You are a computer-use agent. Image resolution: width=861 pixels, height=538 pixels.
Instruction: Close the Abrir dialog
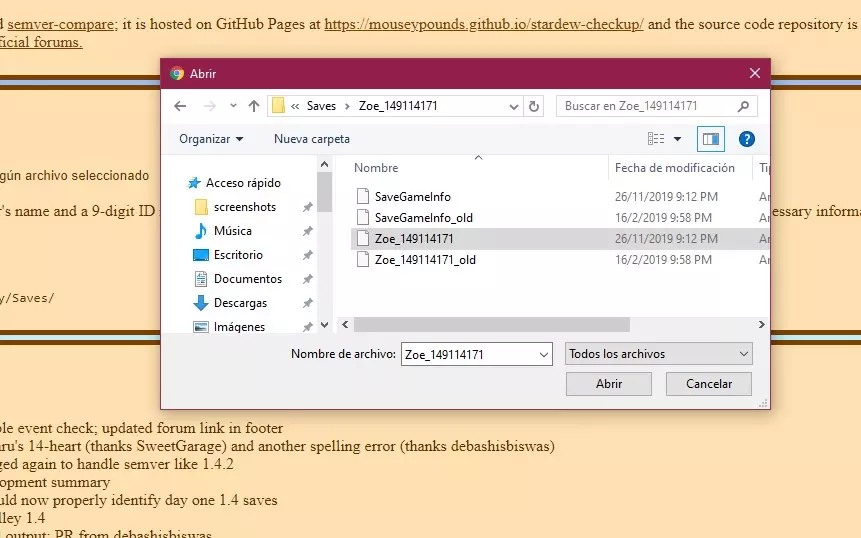[x=755, y=73]
